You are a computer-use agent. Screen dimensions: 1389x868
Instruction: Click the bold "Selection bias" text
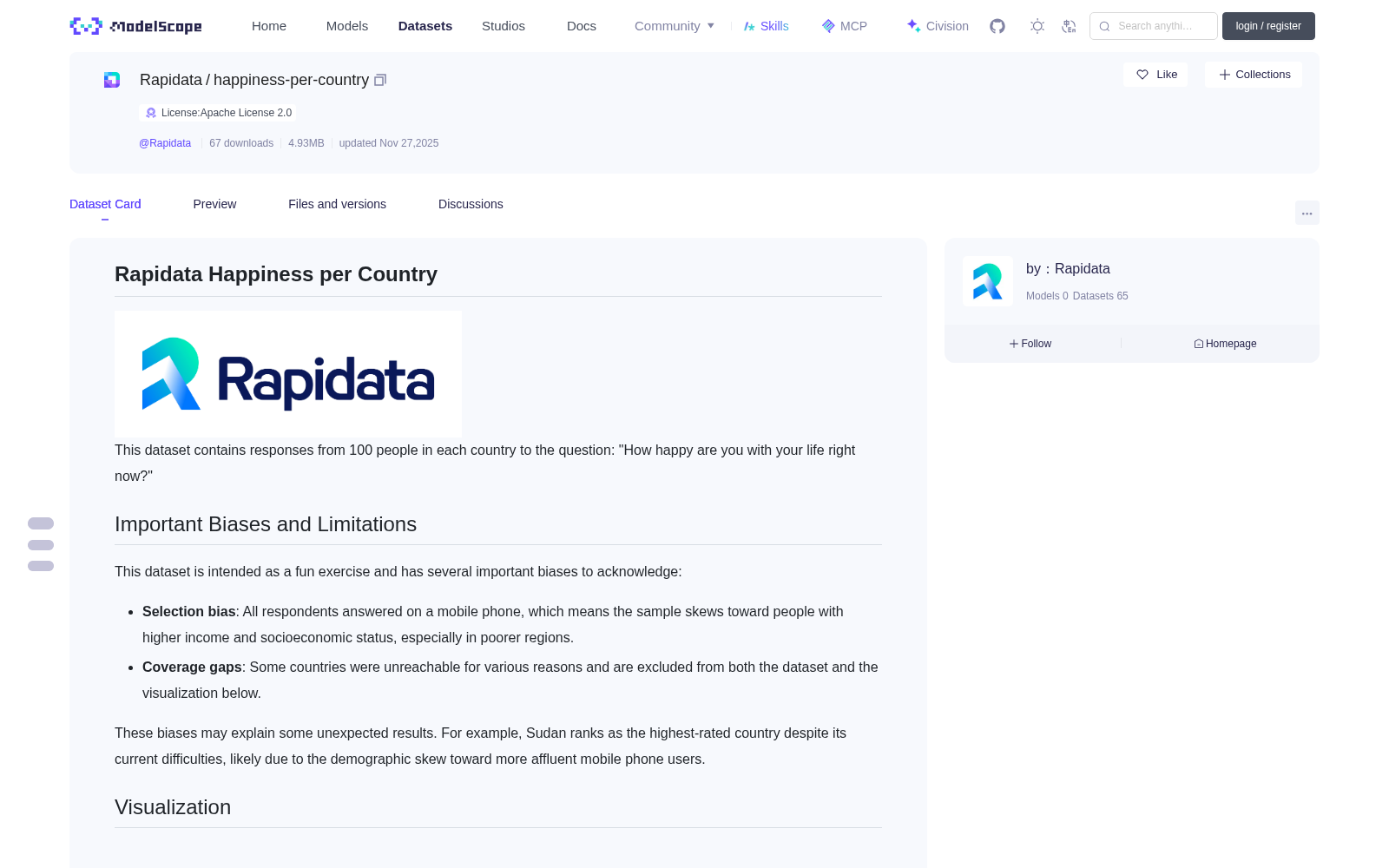tap(189, 612)
